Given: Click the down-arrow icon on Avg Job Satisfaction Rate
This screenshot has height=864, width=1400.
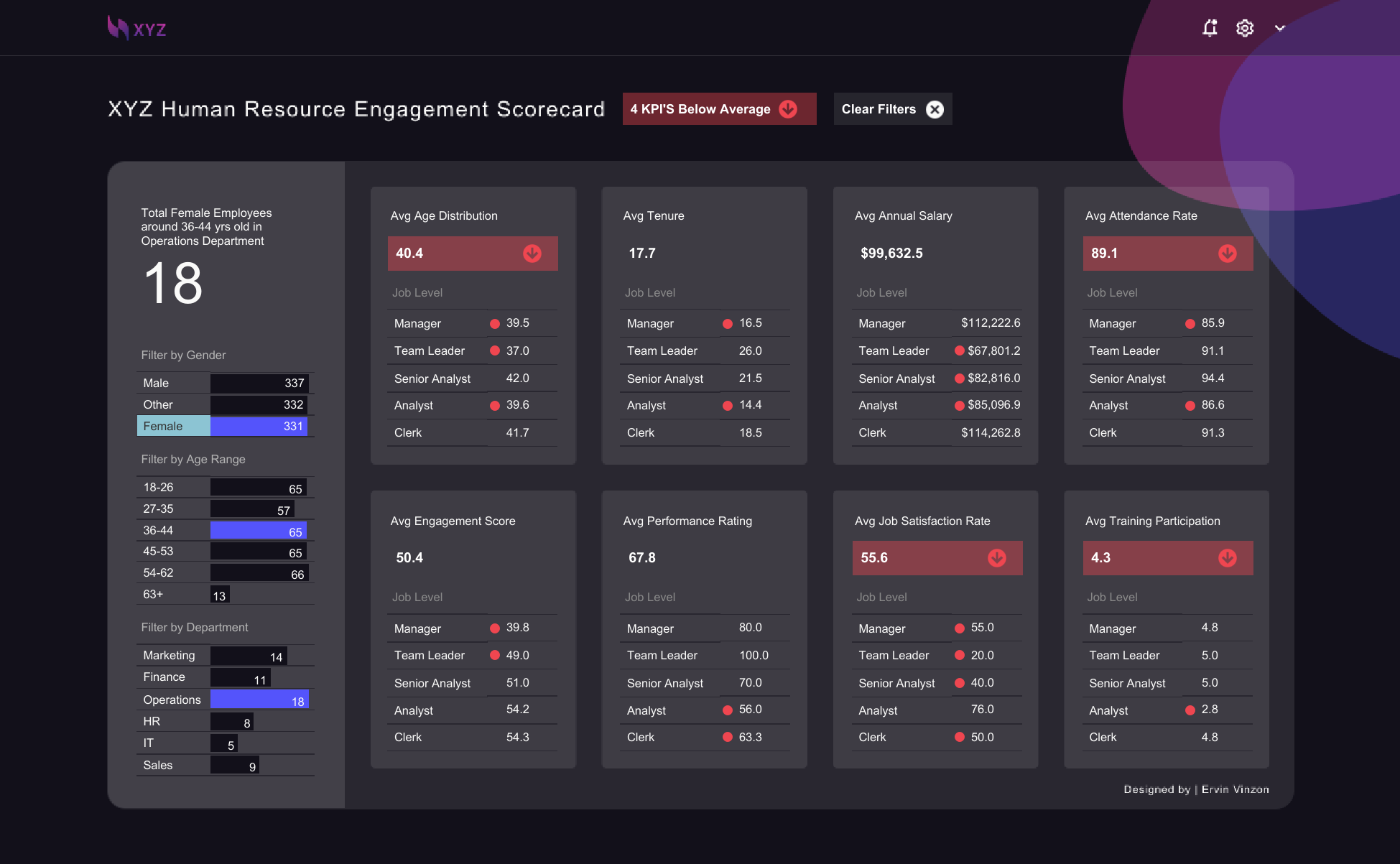Looking at the screenshot, I should 997,557.
